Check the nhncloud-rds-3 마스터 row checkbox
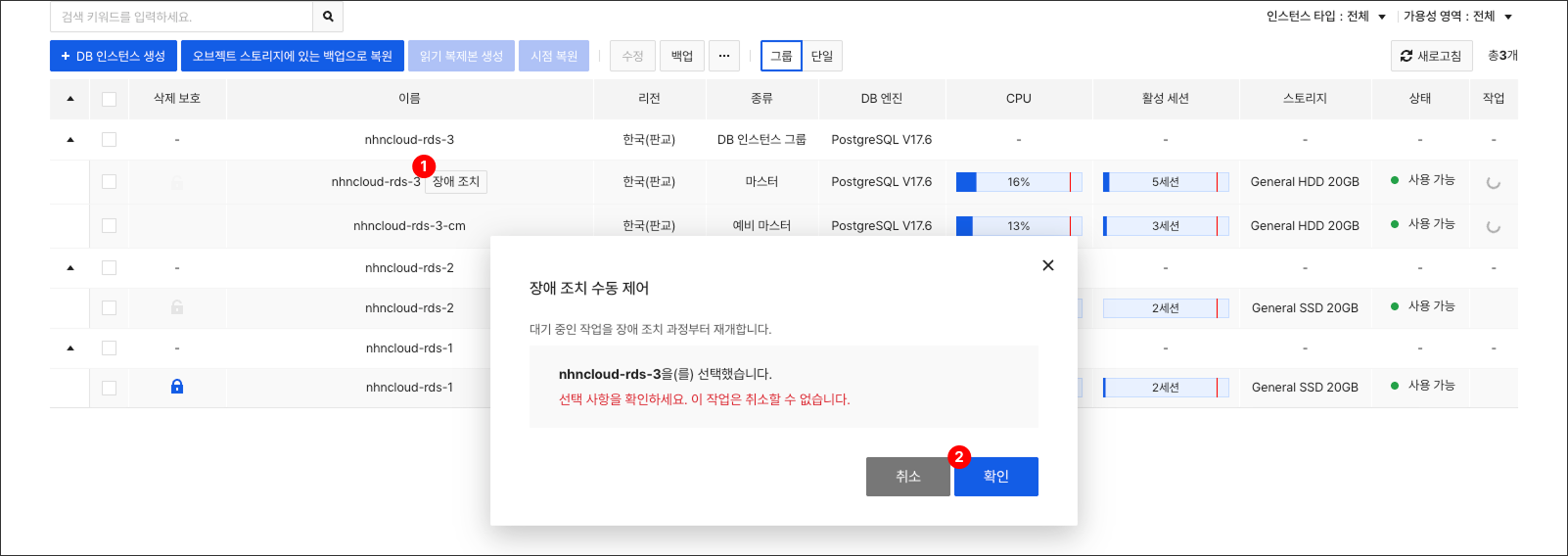1568x556 pixels. point(109,182)
